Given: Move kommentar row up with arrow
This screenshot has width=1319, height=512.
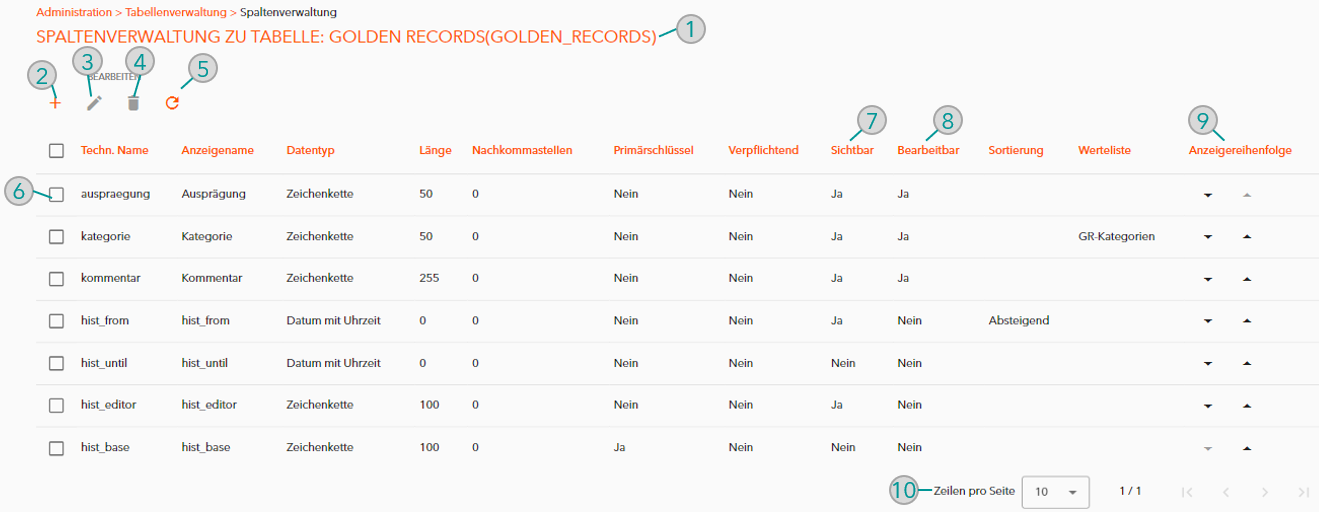Looking at the screenshot, I should coord(1246,279).
